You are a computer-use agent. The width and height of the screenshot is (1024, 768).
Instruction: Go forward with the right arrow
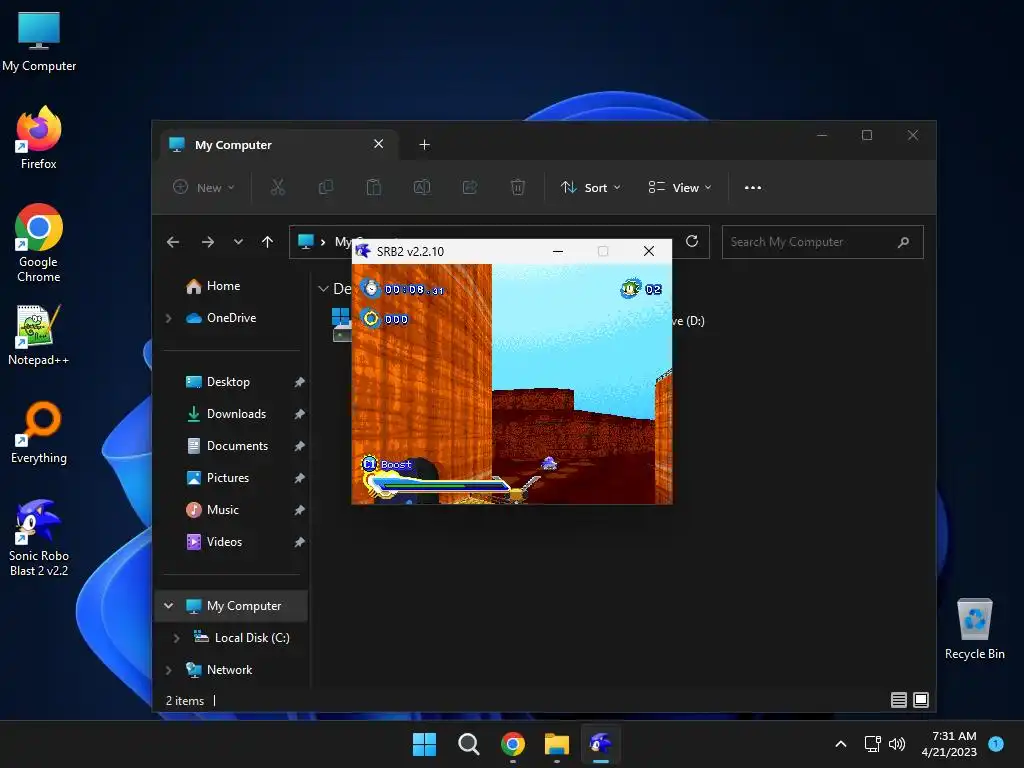pyautogui.click(x=208, y=242)
